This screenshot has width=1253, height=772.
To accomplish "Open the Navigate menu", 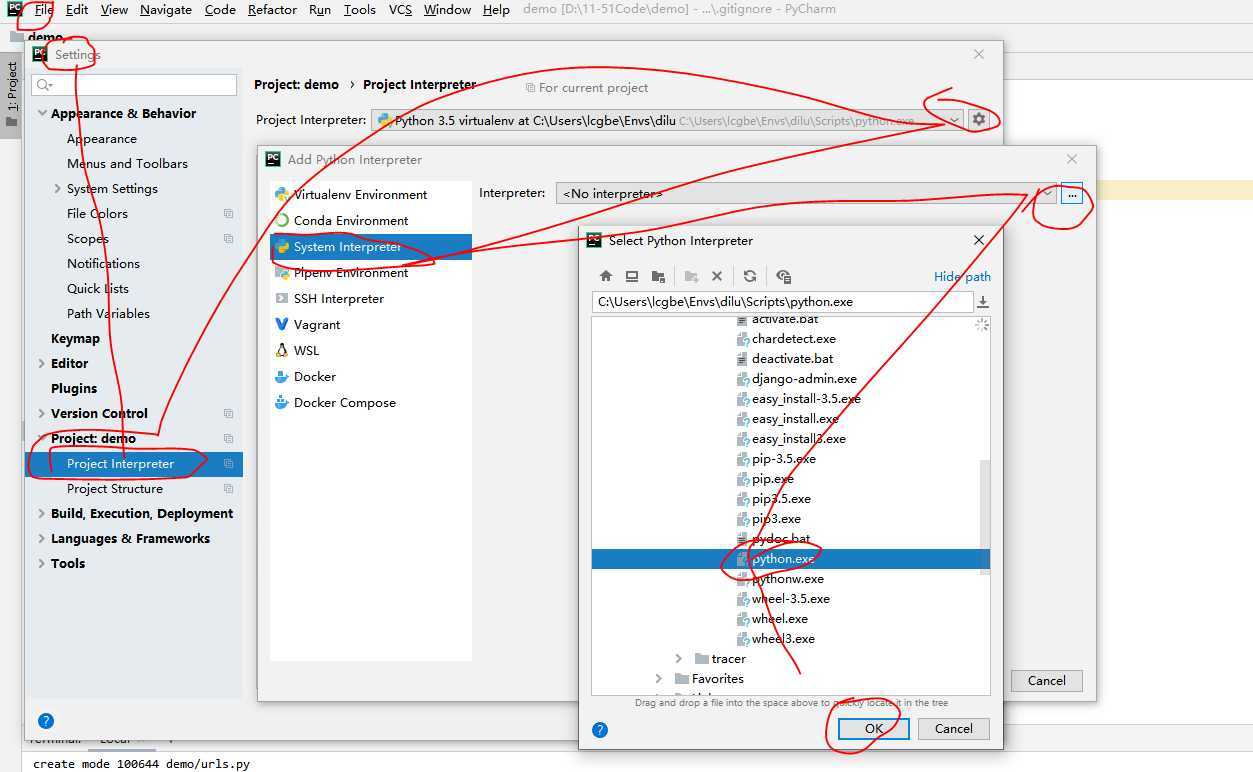I will (x=166, y=10).
